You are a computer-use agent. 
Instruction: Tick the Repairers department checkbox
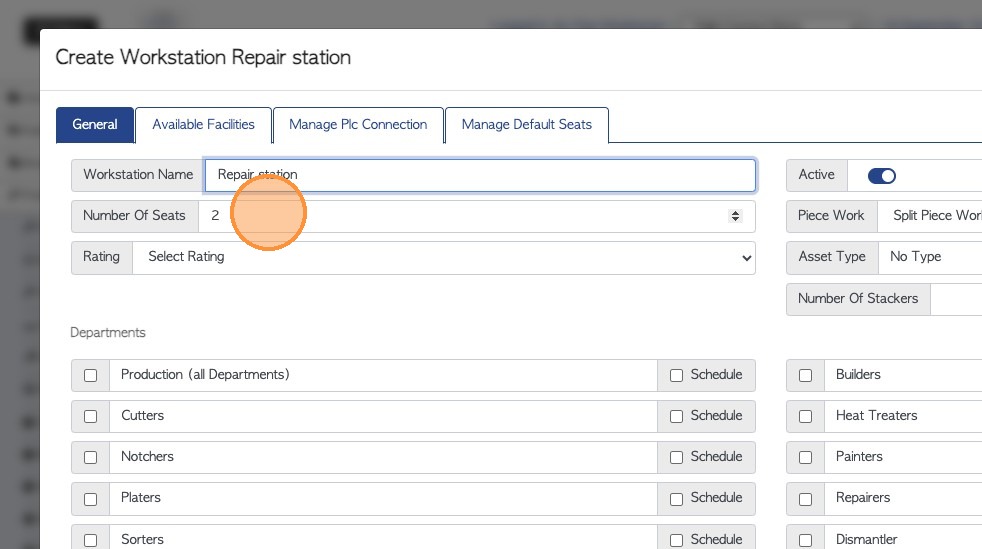tap(806, 499)
